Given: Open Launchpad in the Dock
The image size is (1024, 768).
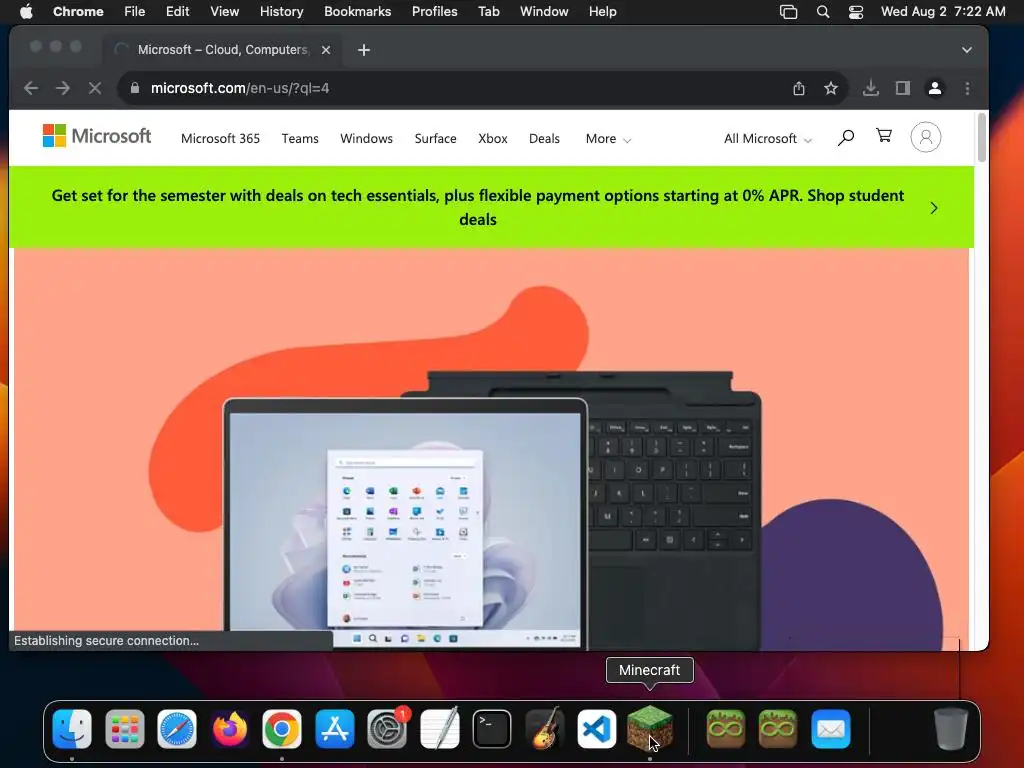Looking at the screenshot, I should click(125, 729).
